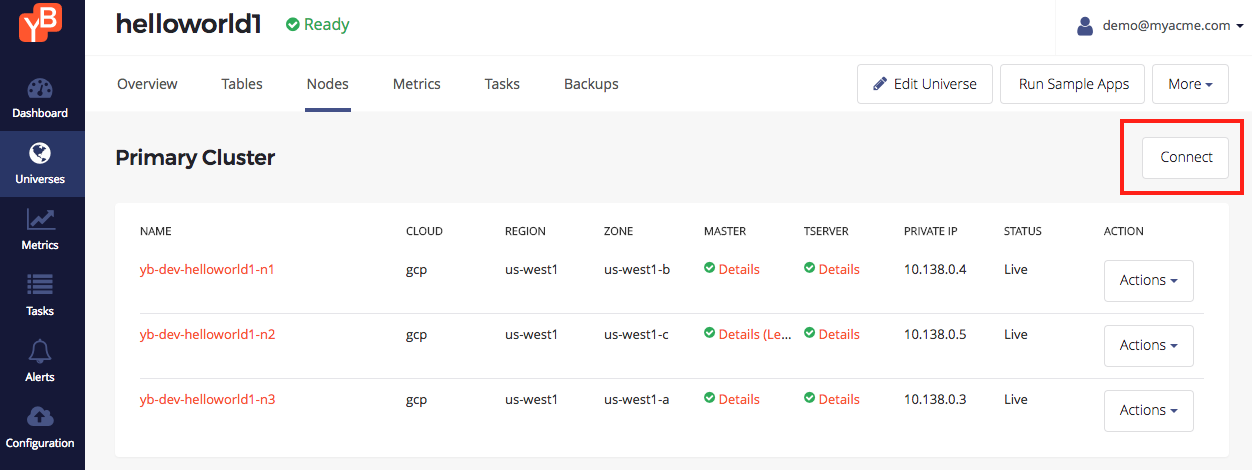This screenshot has width=1252, height=470.
Task: Click master status check icon for n2
Action: [x=709, y=333]
